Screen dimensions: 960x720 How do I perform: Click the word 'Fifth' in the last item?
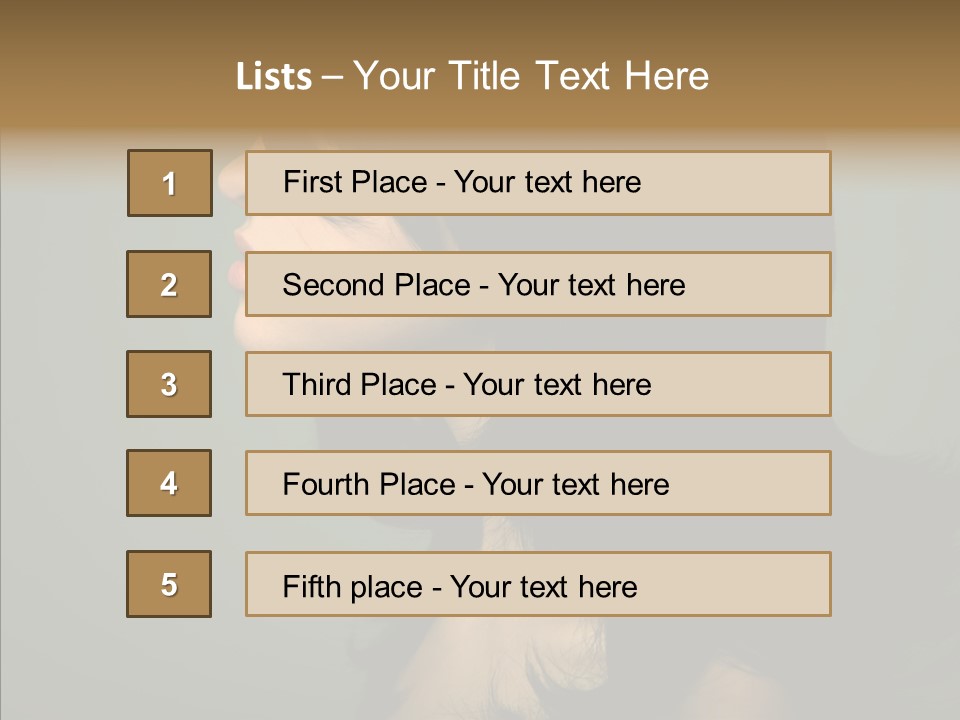coord(311,586)
